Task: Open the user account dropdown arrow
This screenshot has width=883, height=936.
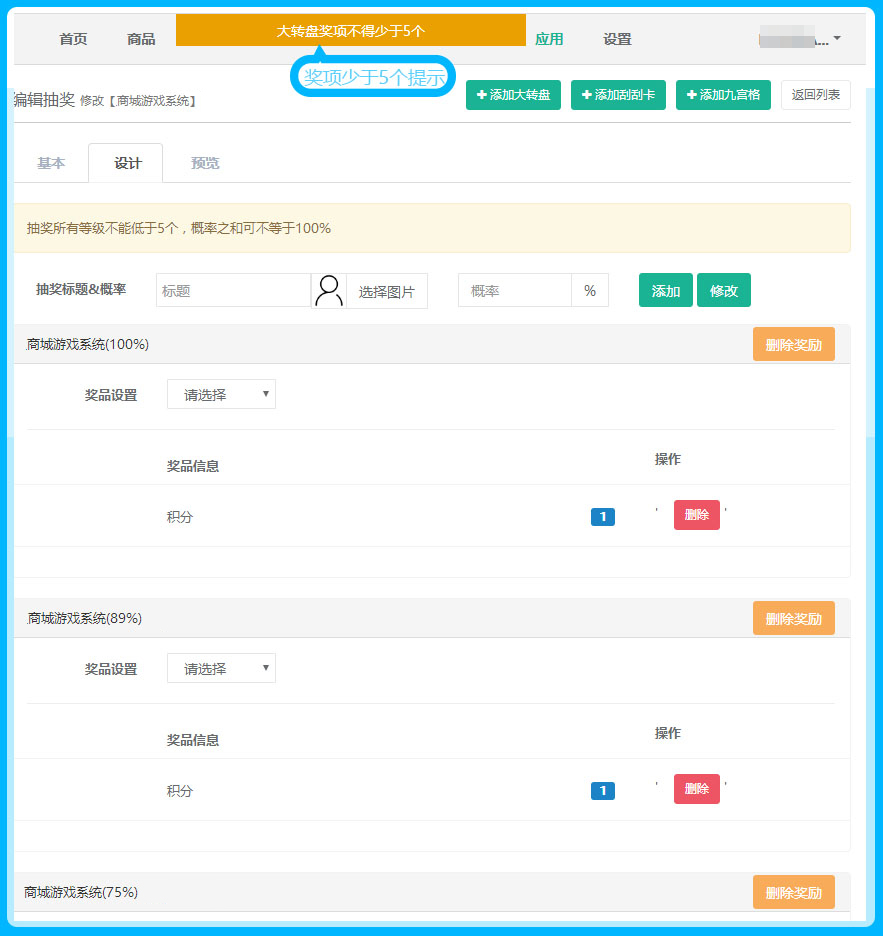Action: [837, 39]
